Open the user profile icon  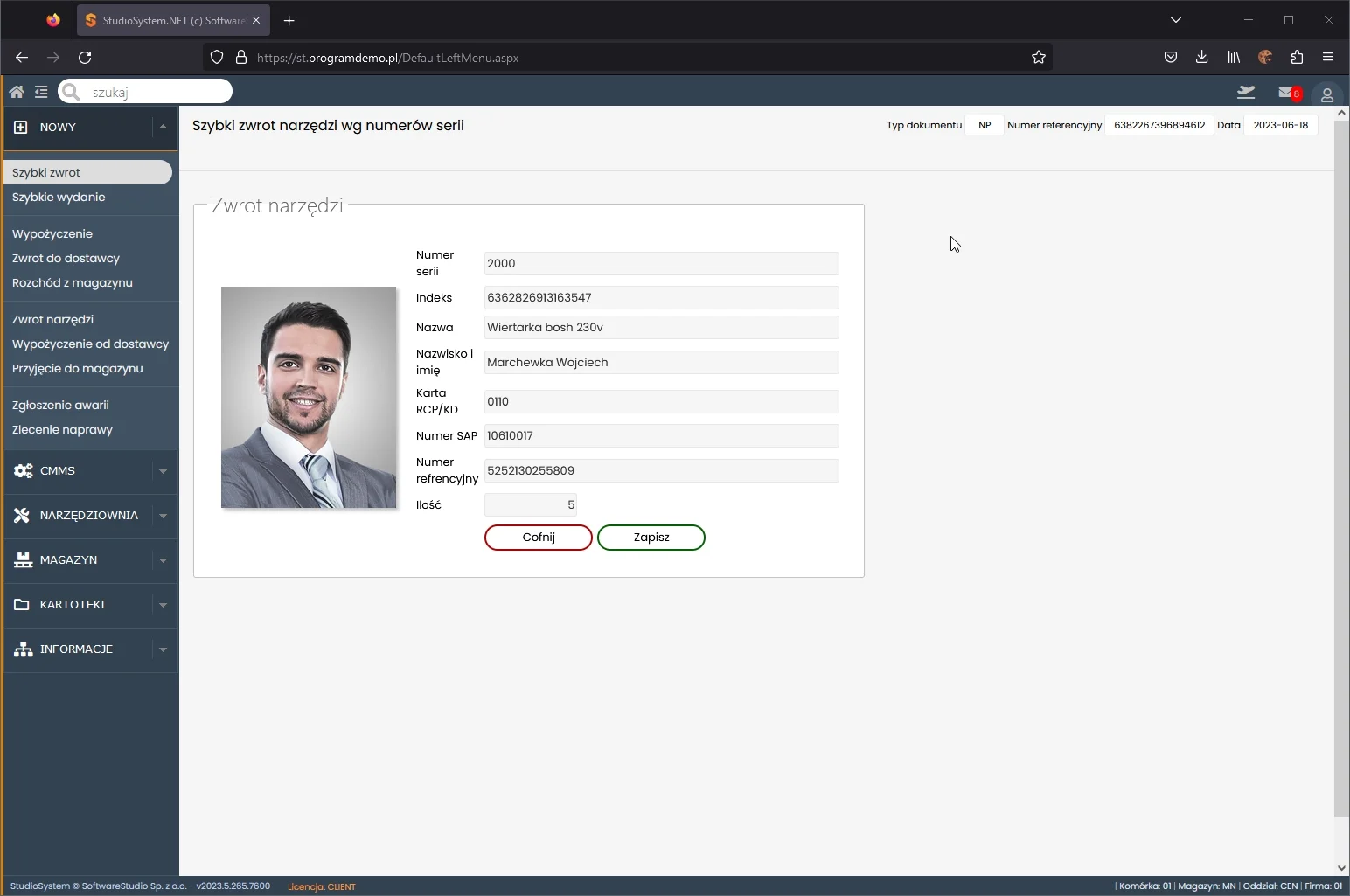tap(1326, 94)
